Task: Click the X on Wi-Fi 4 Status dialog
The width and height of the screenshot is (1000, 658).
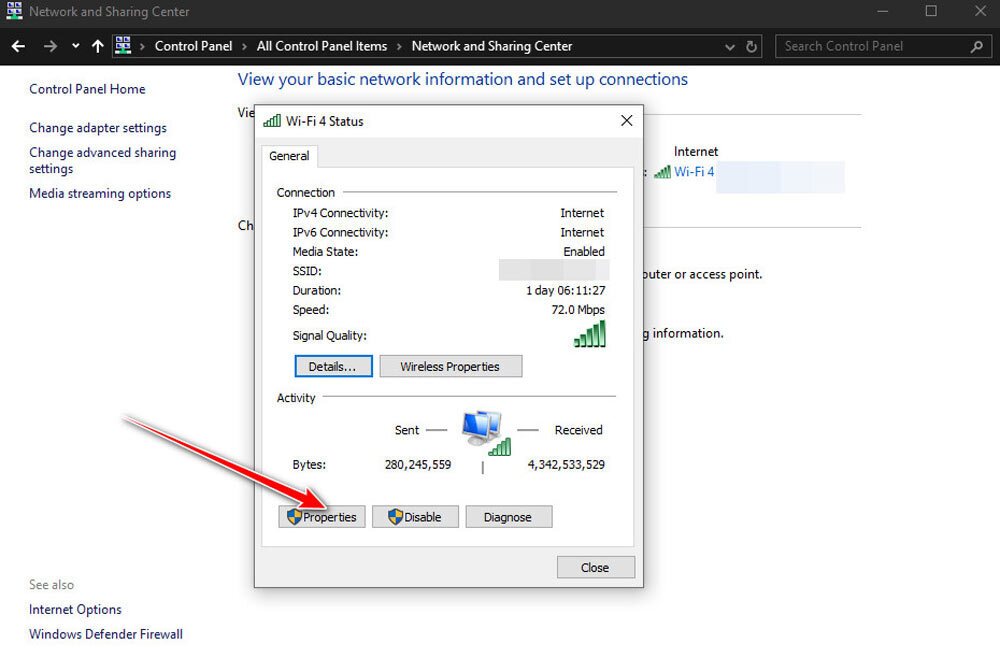Action: [x=627, y=121]
